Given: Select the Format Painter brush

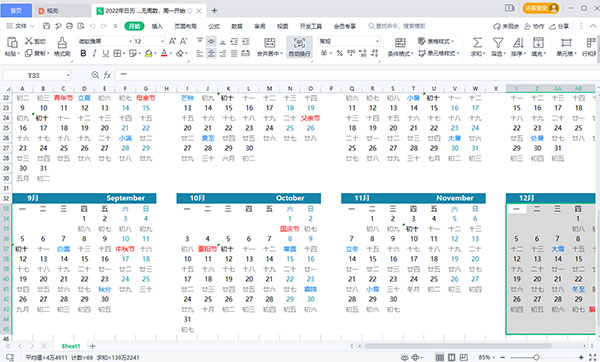Looking at the screenshot, I should [x=62, y=42].
